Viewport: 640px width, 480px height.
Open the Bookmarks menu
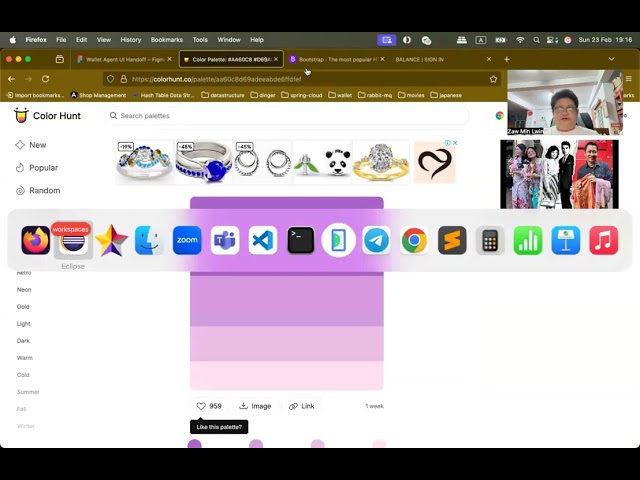pos(167,40)
